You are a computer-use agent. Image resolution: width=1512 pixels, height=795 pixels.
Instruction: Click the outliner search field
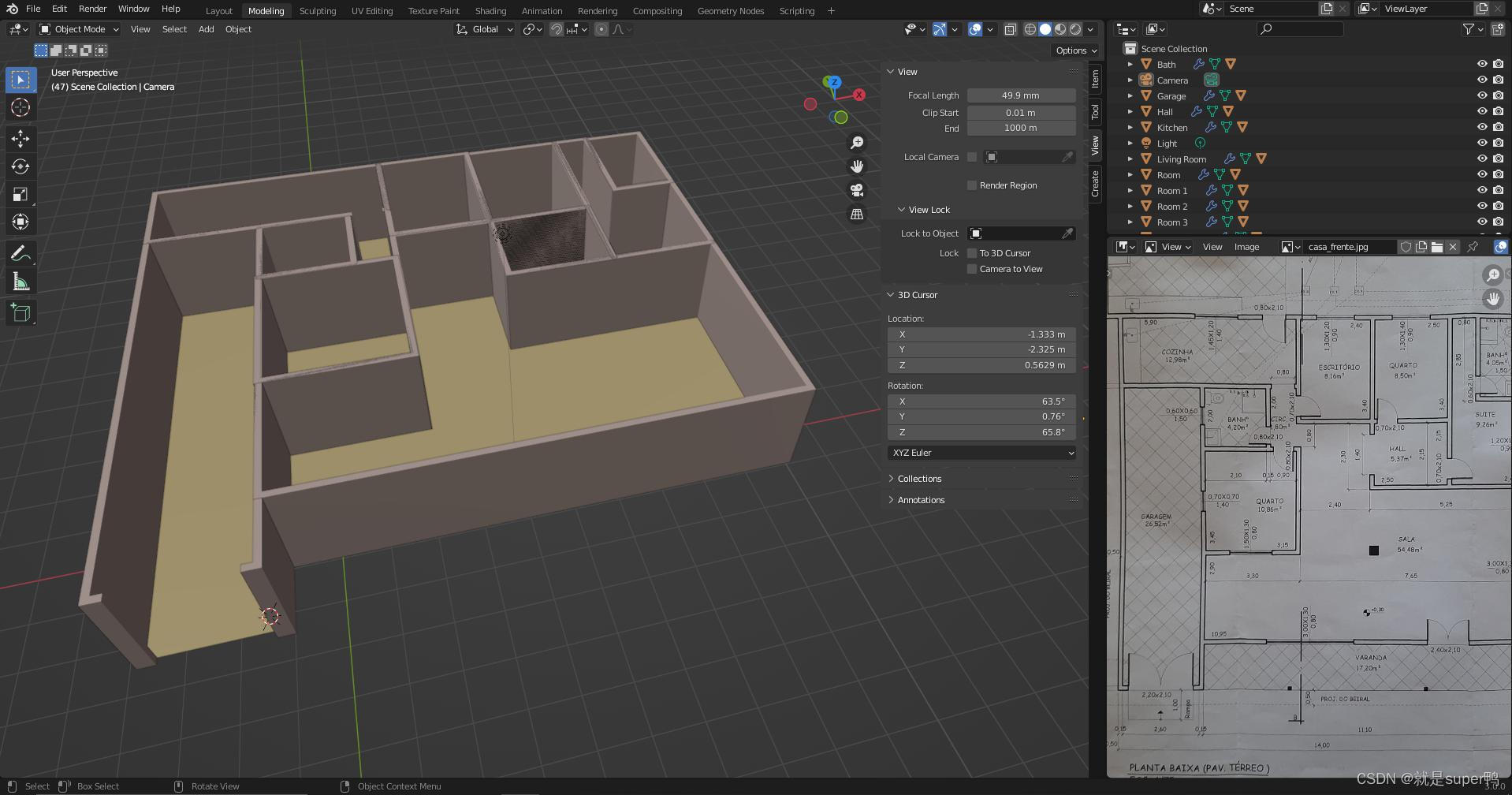pos(1300,29)
